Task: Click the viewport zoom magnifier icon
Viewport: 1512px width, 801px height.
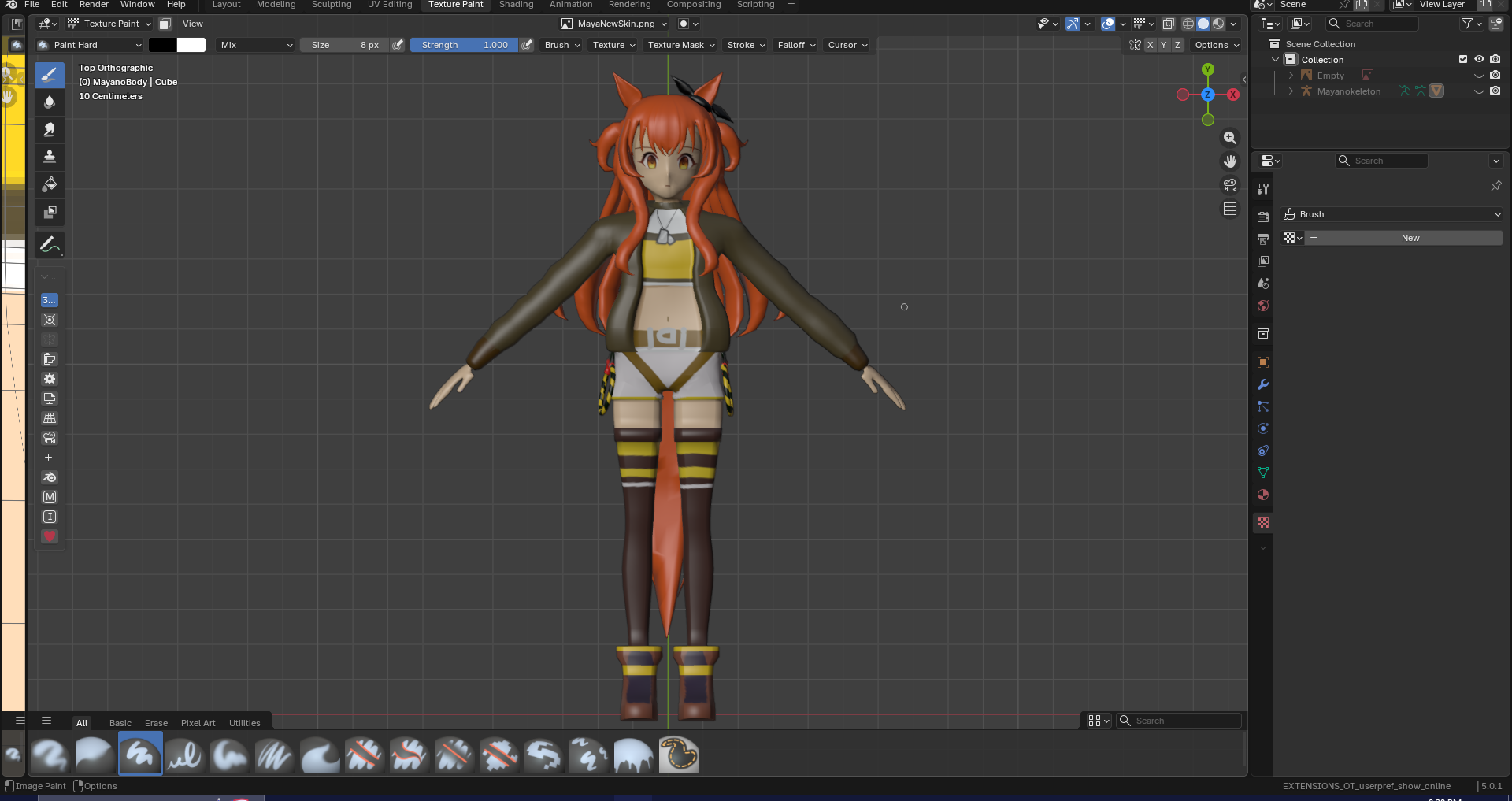Action: (x=1229, y=138)
